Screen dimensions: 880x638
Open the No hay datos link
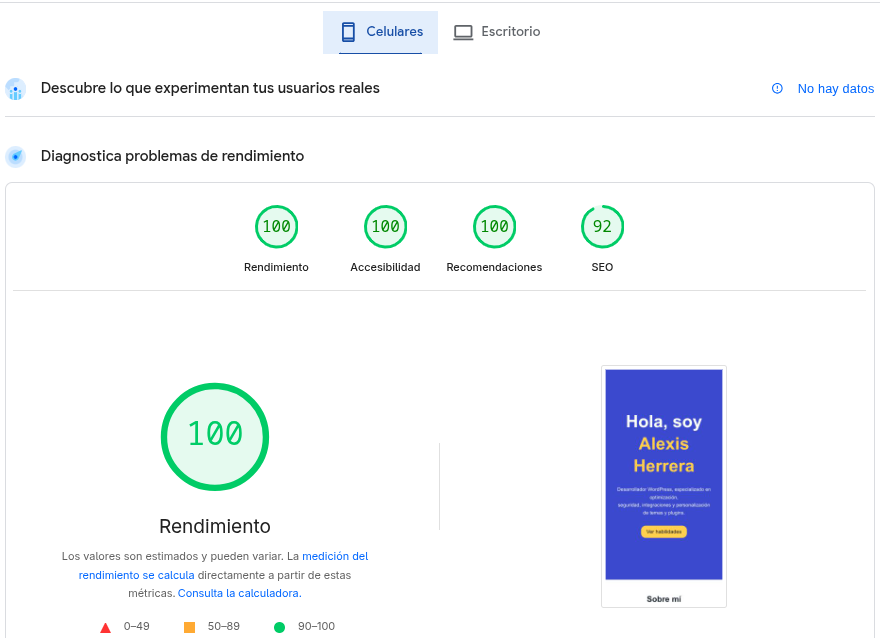tap(835, 88)
